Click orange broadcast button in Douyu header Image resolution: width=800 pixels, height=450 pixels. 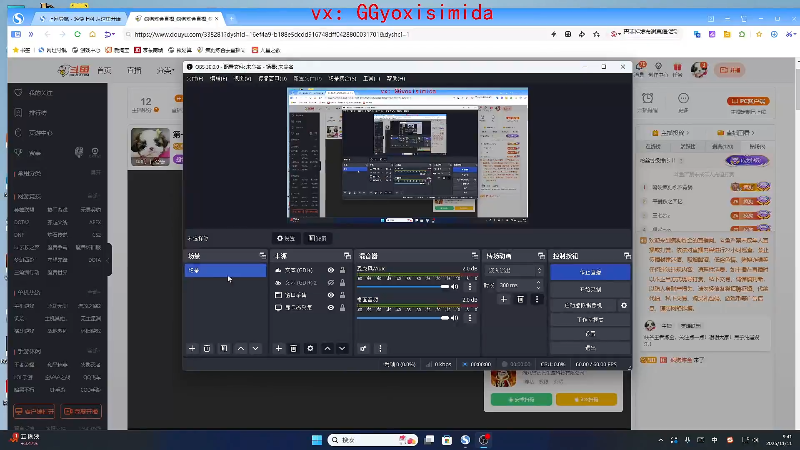(730, 70)
